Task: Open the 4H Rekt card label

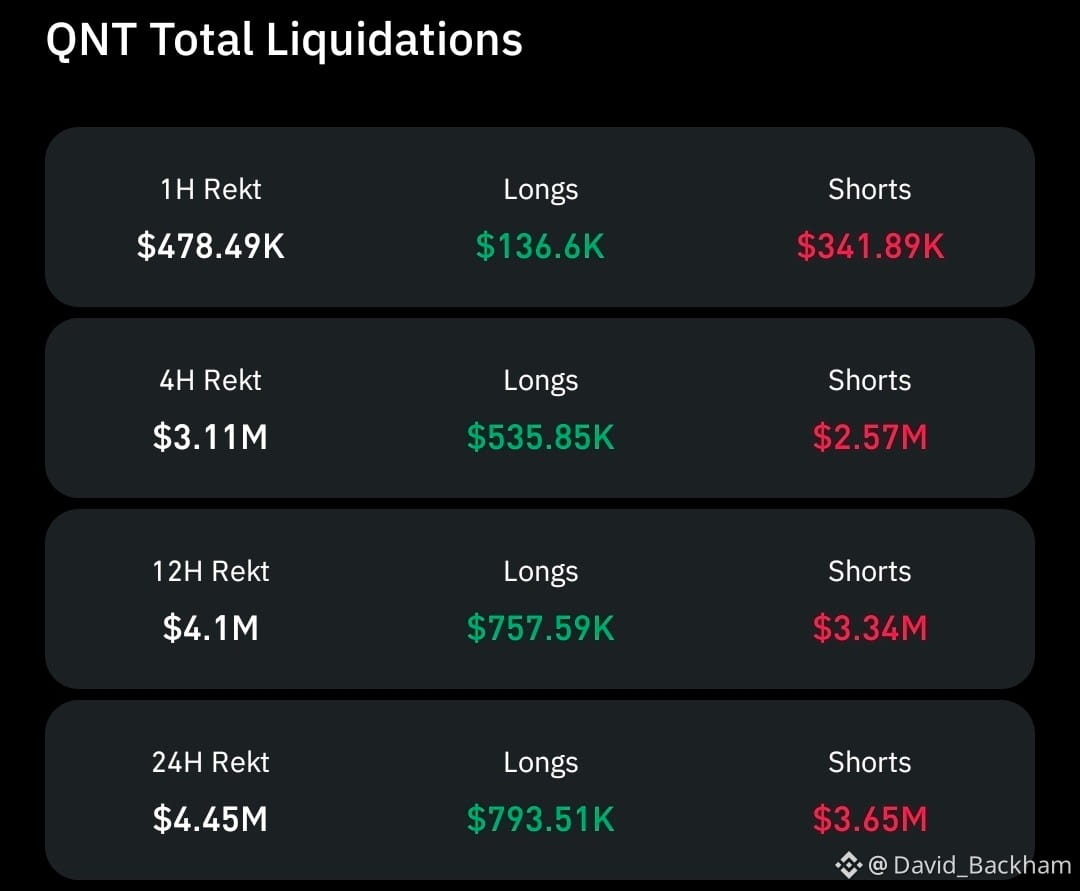Action: click(211, 380)
